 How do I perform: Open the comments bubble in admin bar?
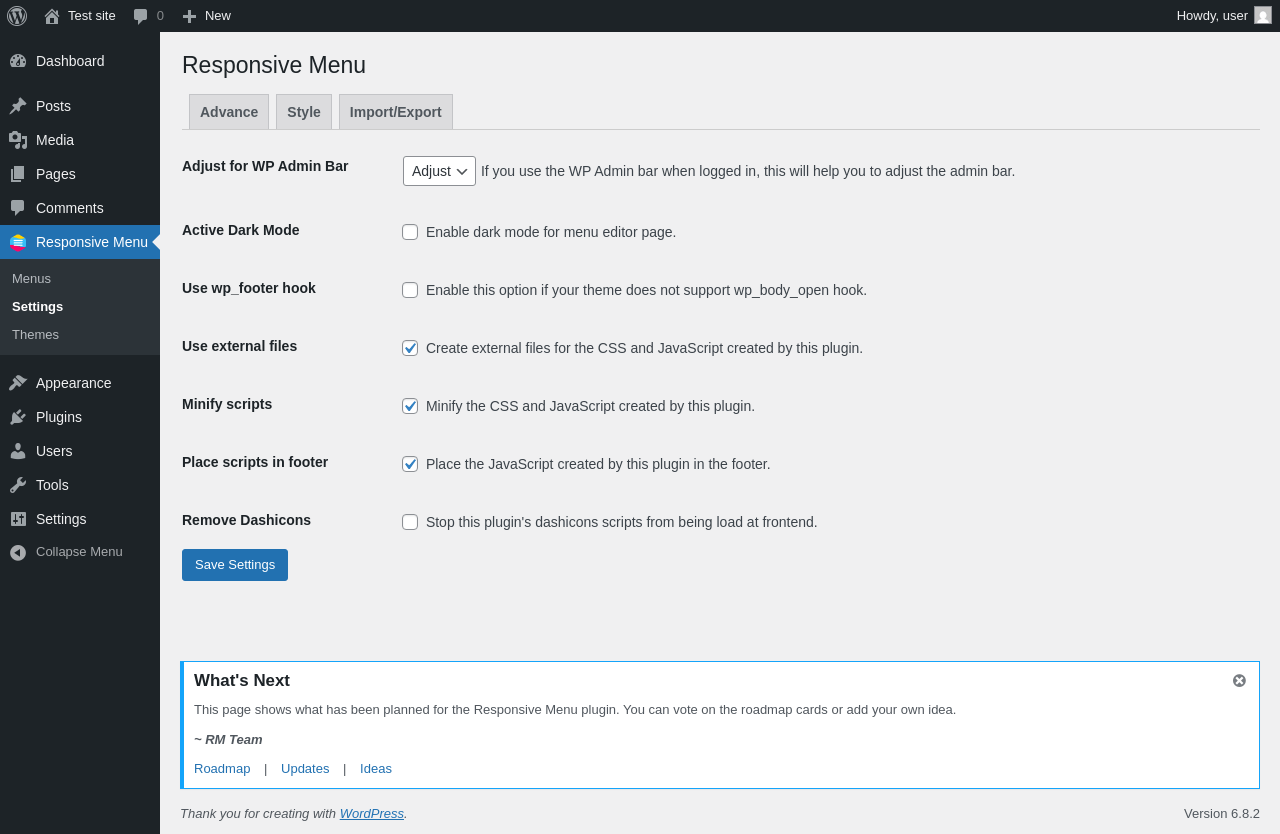click(141, 16)
